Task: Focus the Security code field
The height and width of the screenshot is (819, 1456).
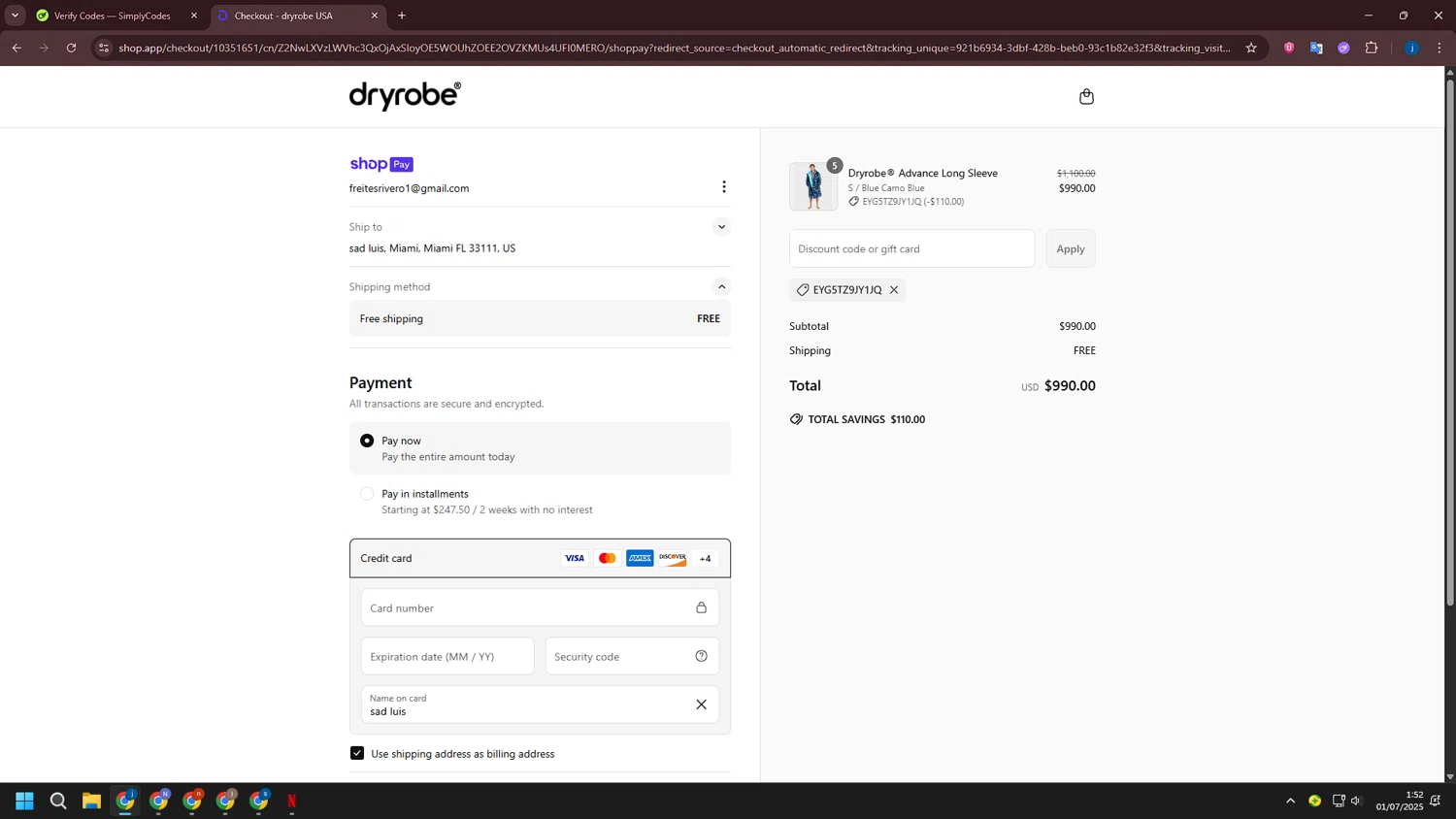Action: (632, 656)
